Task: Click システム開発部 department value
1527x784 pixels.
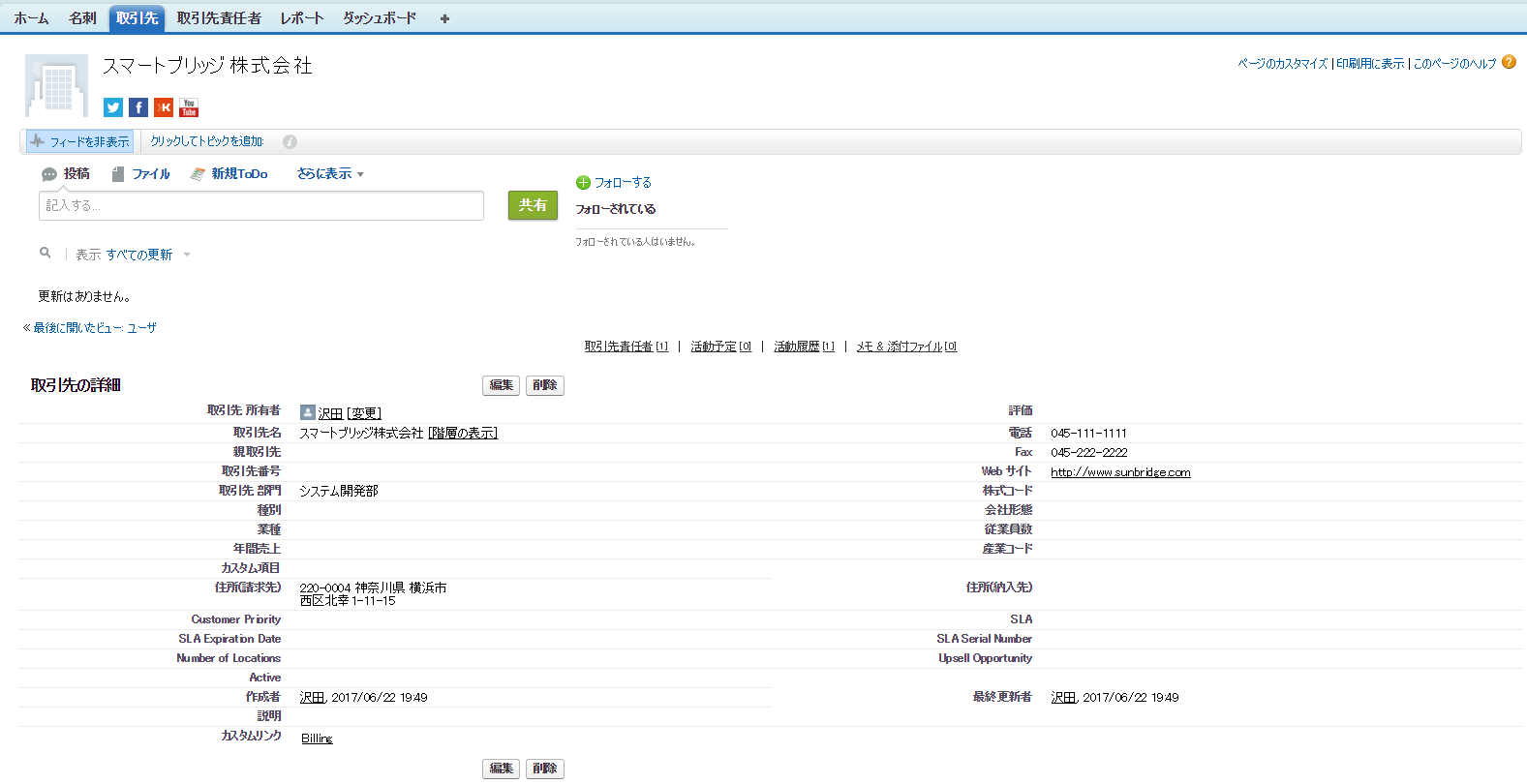Action: click(x=339, y=491)
